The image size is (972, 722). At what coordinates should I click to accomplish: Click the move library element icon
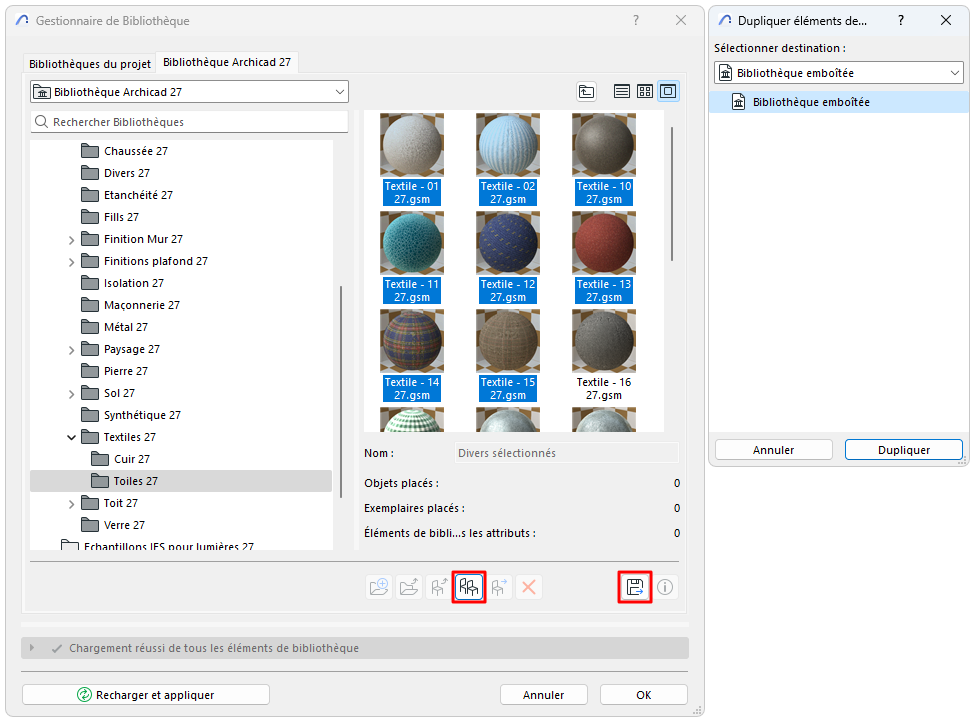coord(499,587)
